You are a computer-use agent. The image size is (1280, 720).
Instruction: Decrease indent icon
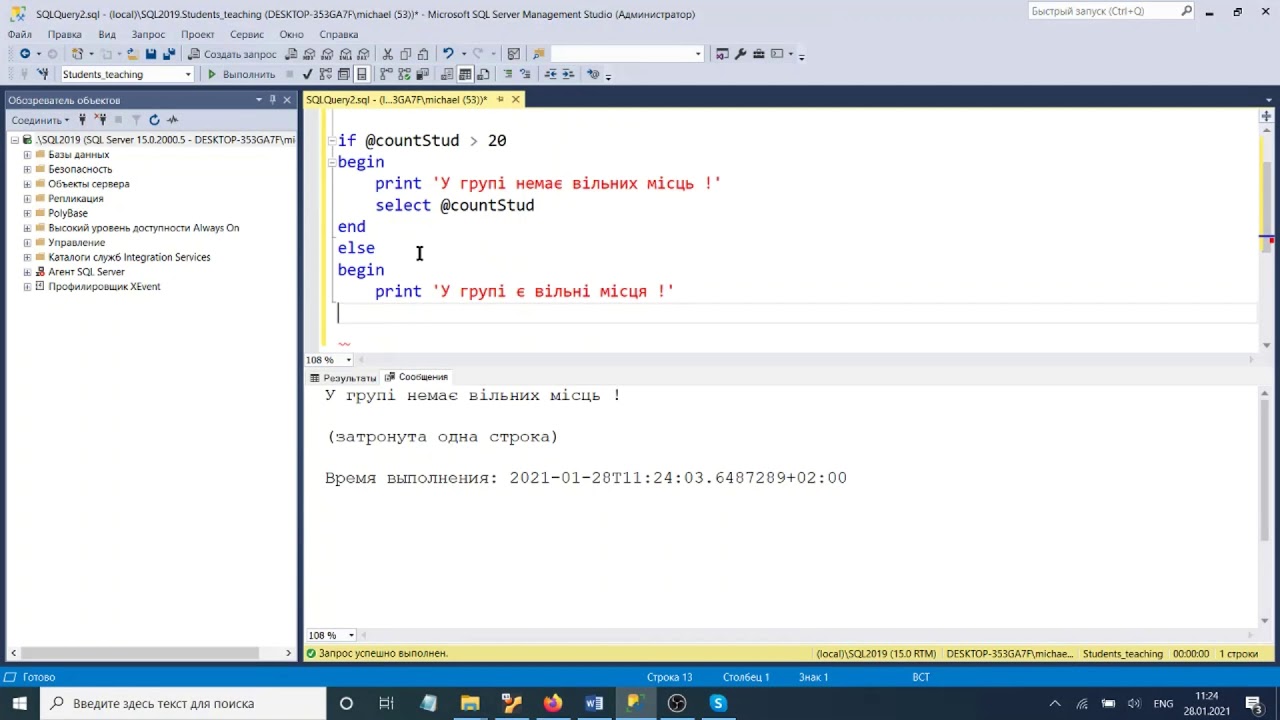tap(551, 74)
